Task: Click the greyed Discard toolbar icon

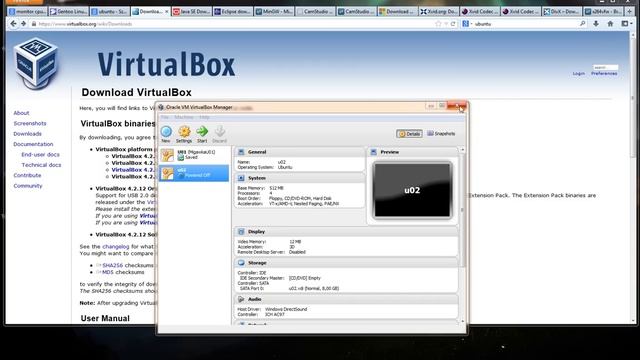Action: [x=220, y=131]
